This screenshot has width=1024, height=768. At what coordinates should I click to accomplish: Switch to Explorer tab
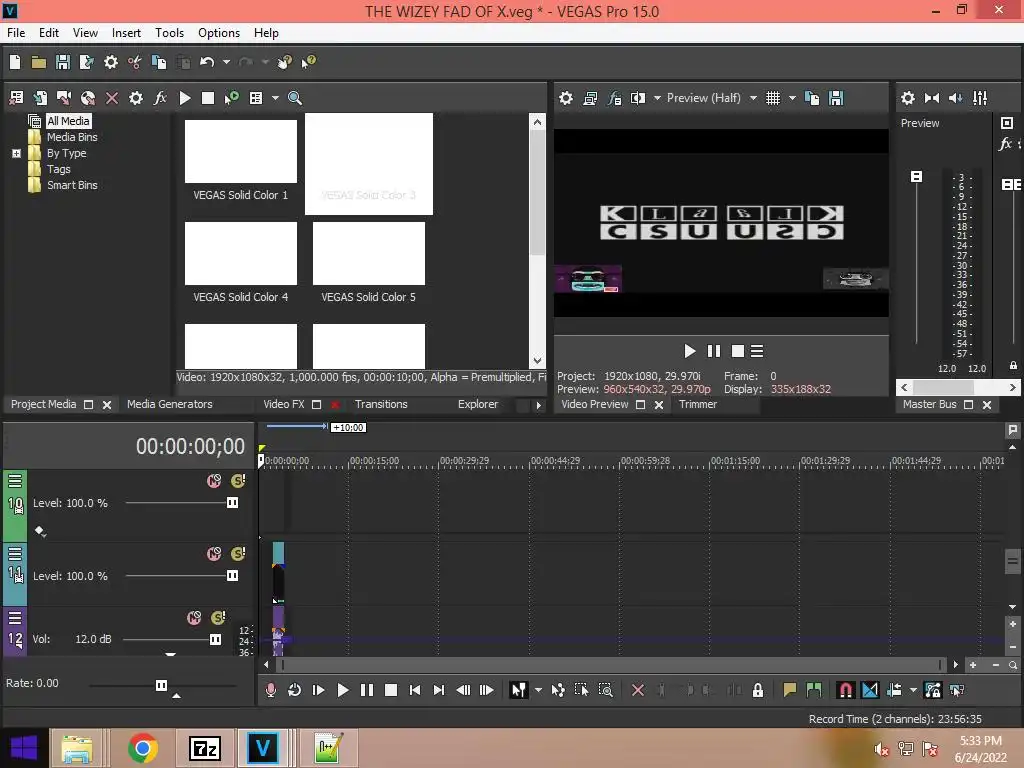coord(478,404)
